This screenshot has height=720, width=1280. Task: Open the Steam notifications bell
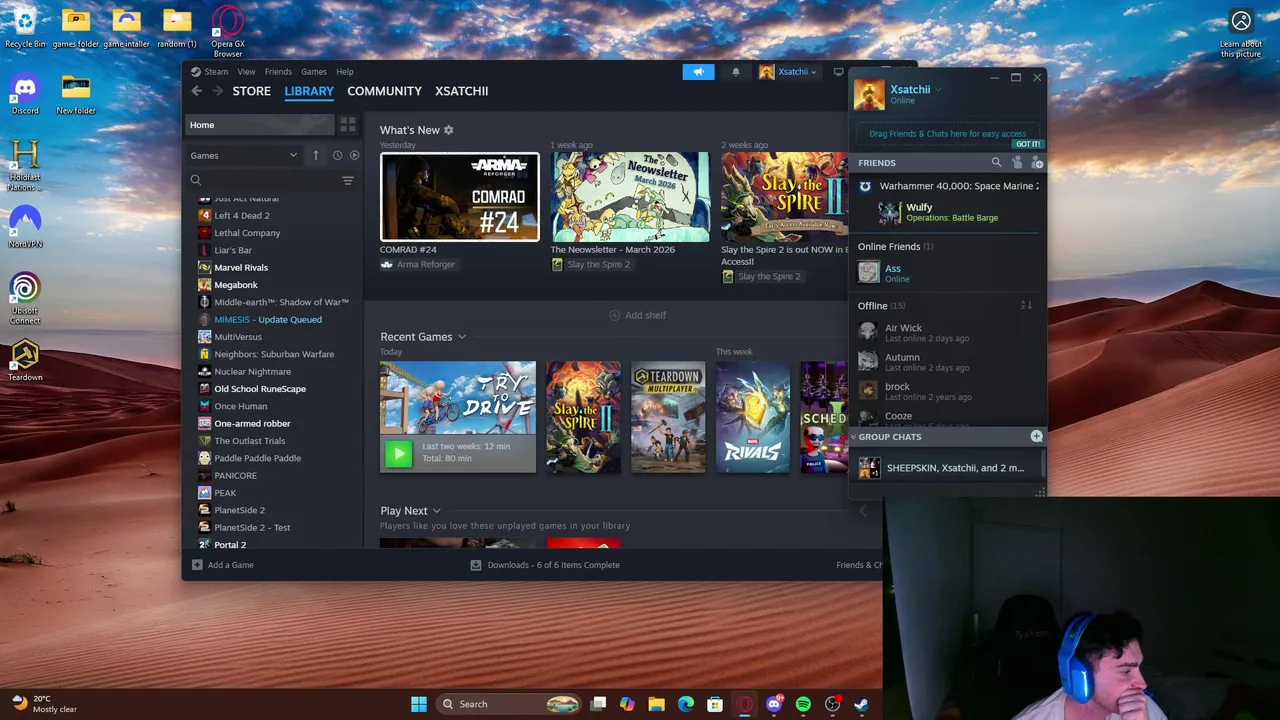(736, 72)
